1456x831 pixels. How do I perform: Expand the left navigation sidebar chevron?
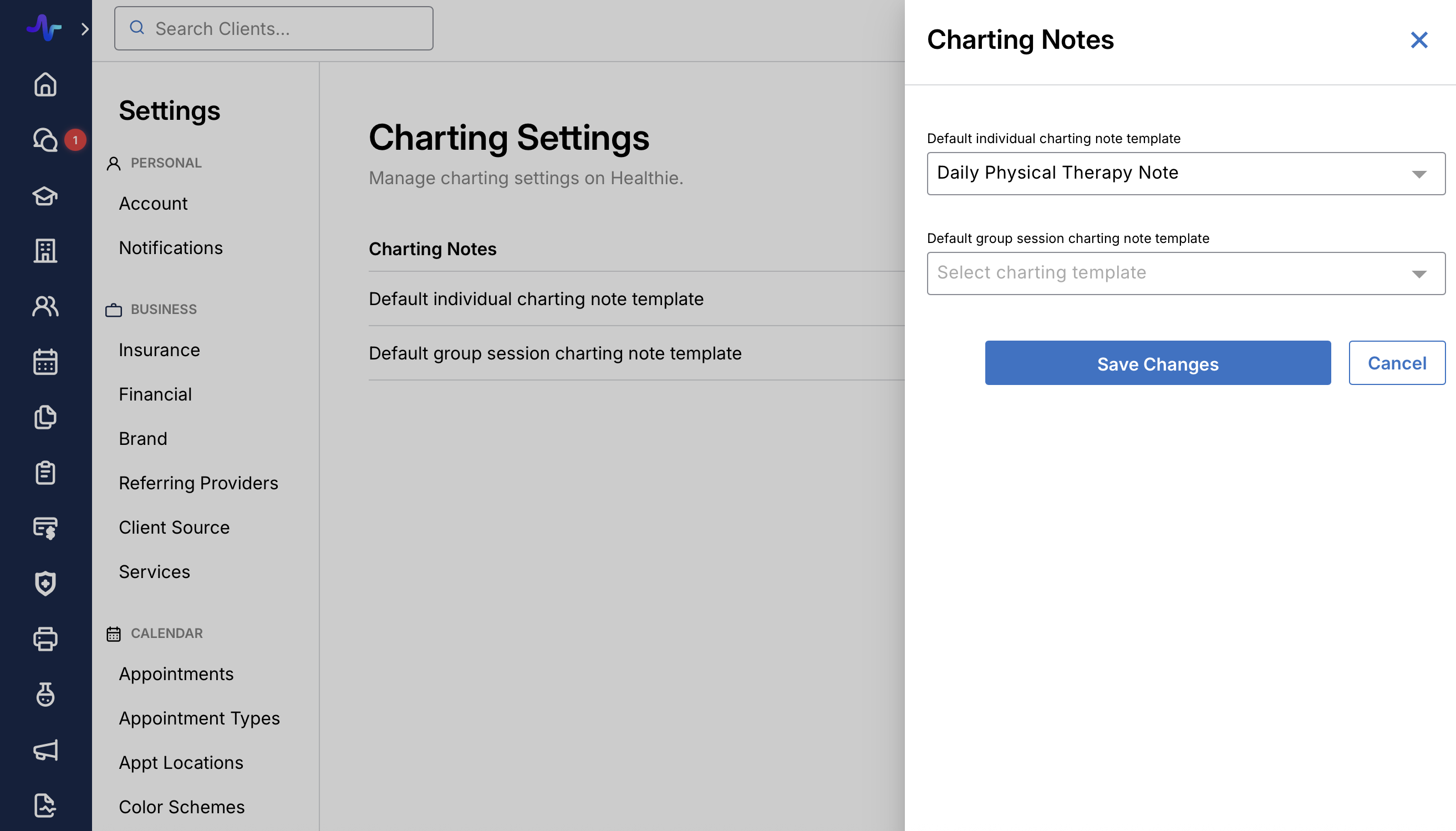[x=85, y=28]
